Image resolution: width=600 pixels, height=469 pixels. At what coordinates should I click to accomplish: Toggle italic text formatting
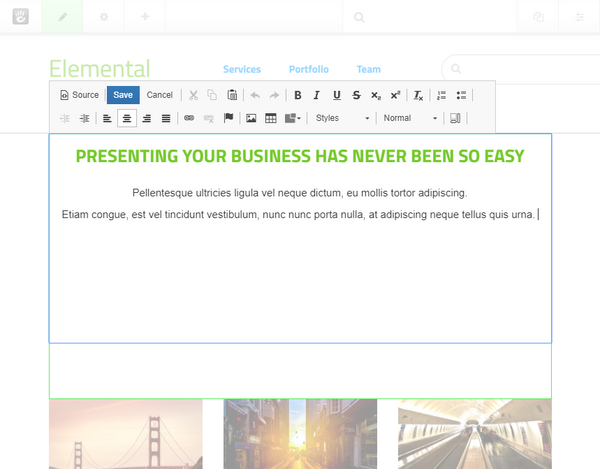pyautogui.click(x=316, y=95)
